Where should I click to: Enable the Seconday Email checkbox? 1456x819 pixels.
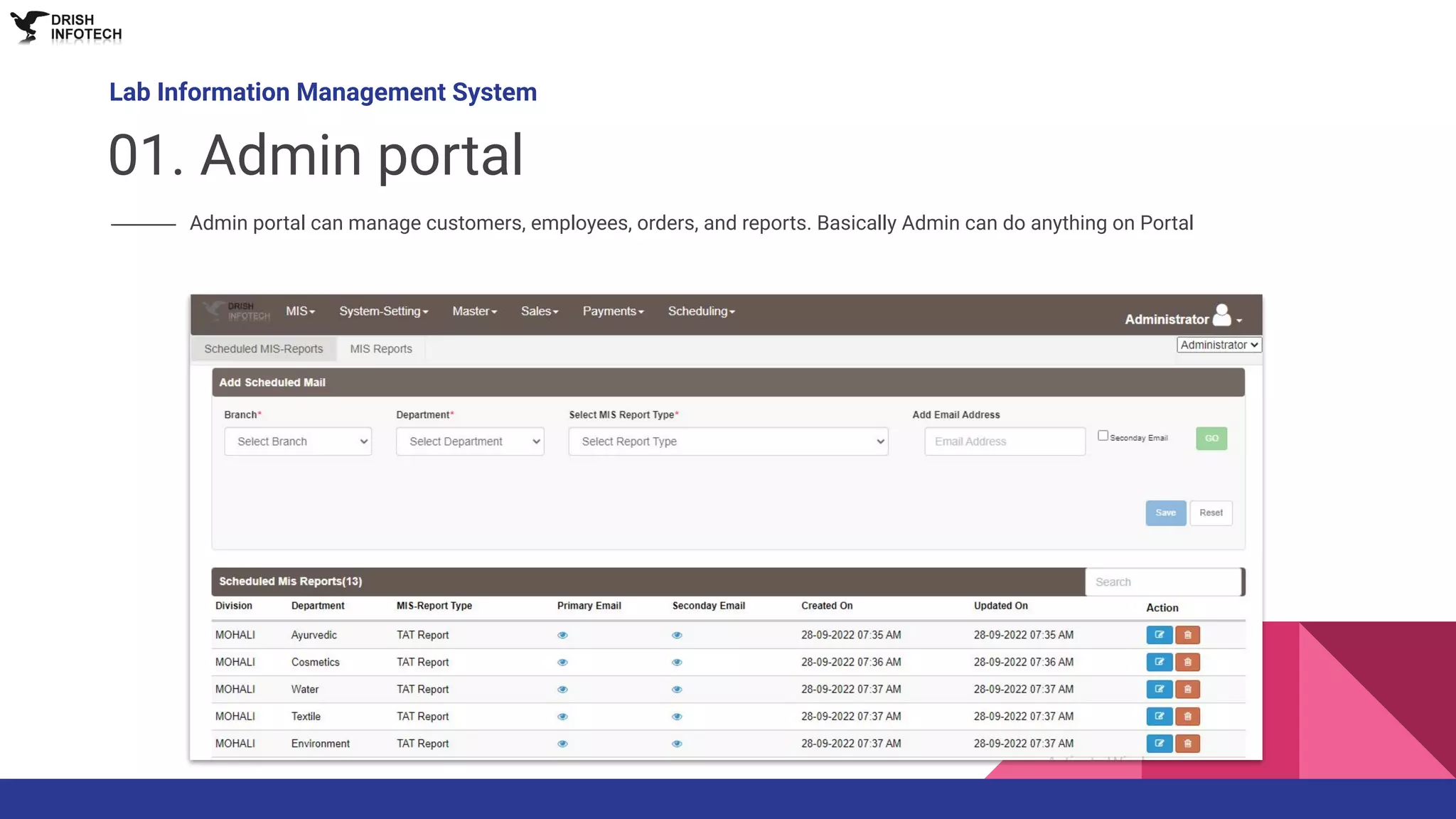click(1103, 436)
